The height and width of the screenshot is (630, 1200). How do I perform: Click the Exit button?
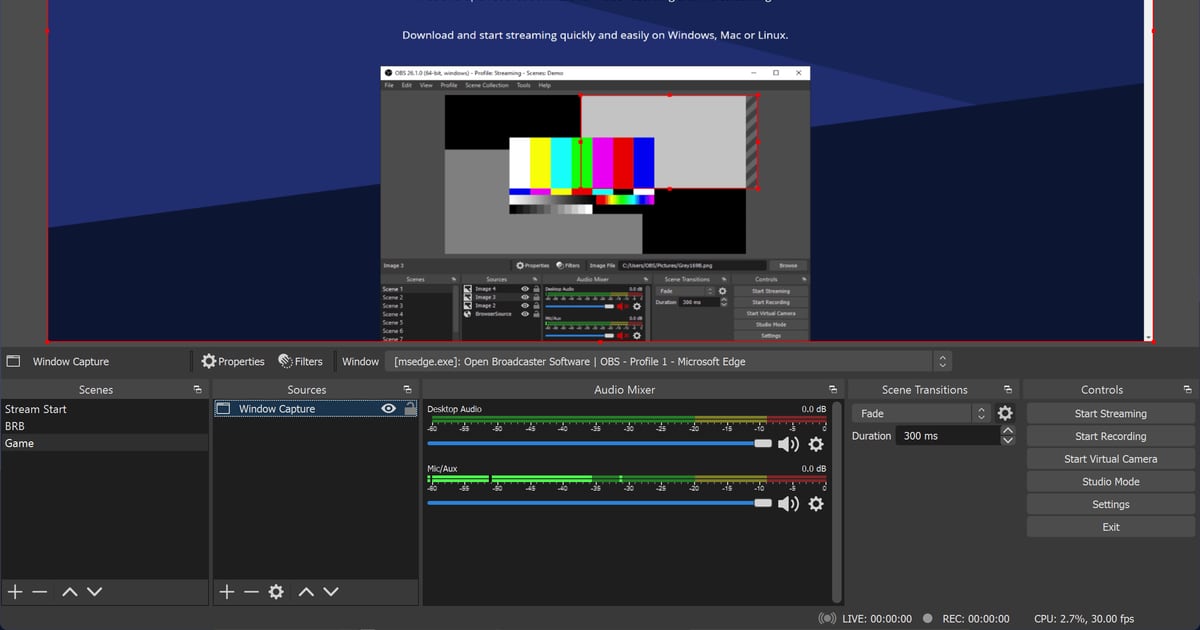click(1110, 527)
